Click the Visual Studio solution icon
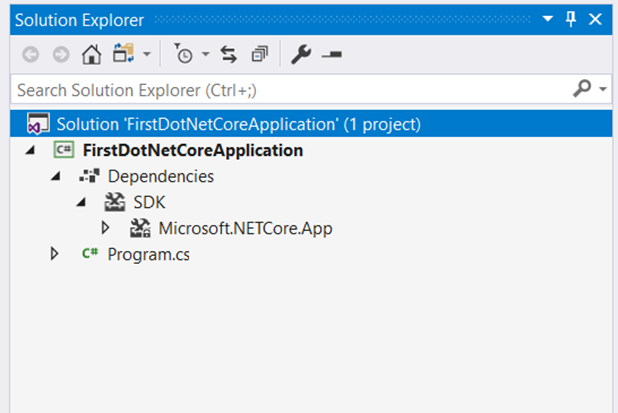The image size is (618, 413). (38, 124)
